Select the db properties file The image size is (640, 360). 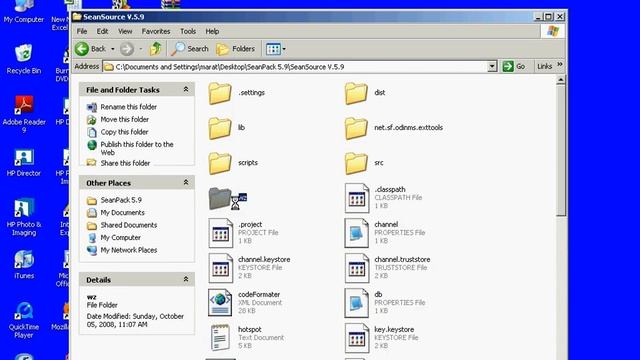(x=357, y=303)
